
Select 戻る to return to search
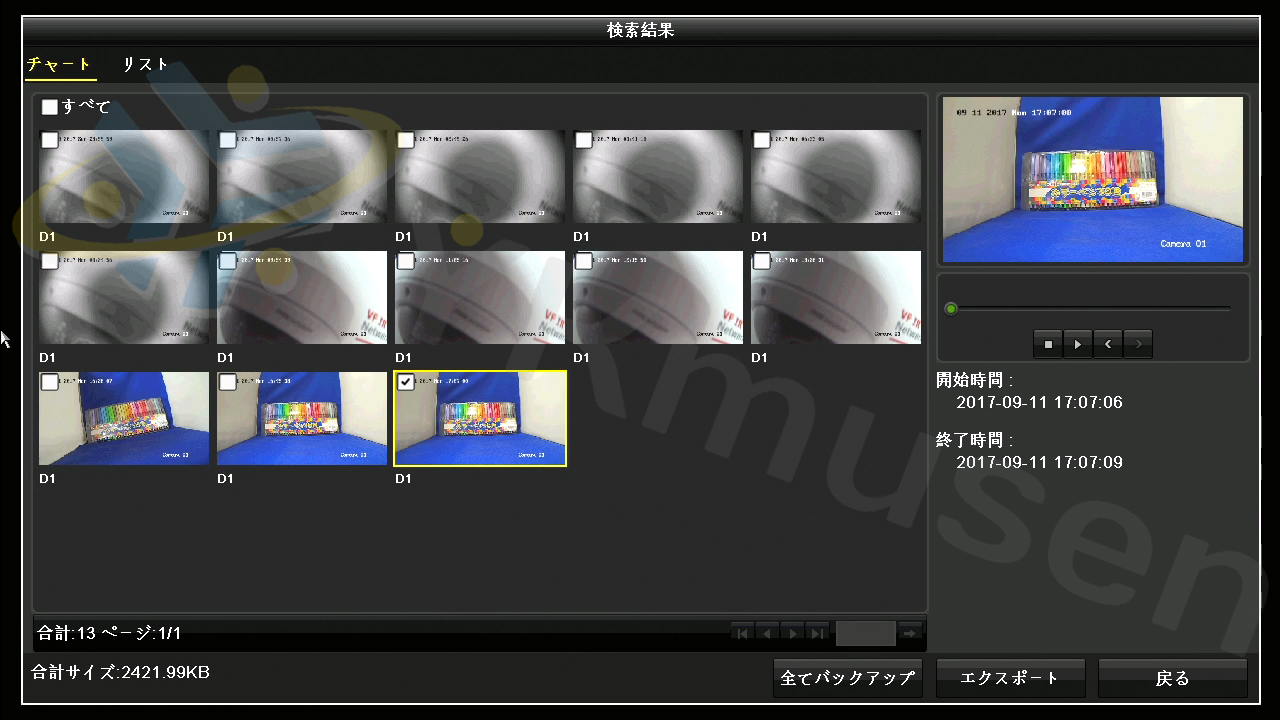coord(1171,677)
